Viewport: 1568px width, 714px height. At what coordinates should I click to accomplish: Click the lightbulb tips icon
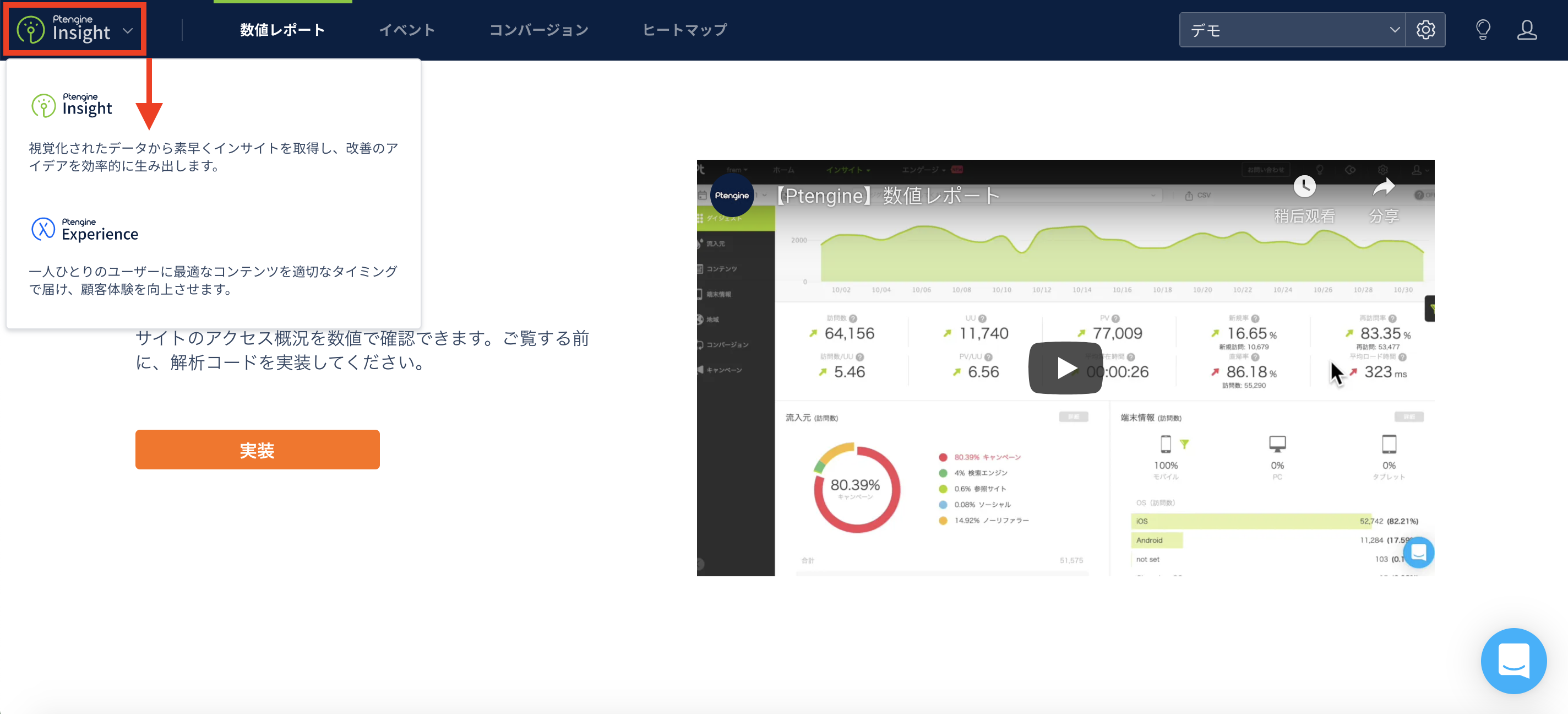(x=1483, y=30)
